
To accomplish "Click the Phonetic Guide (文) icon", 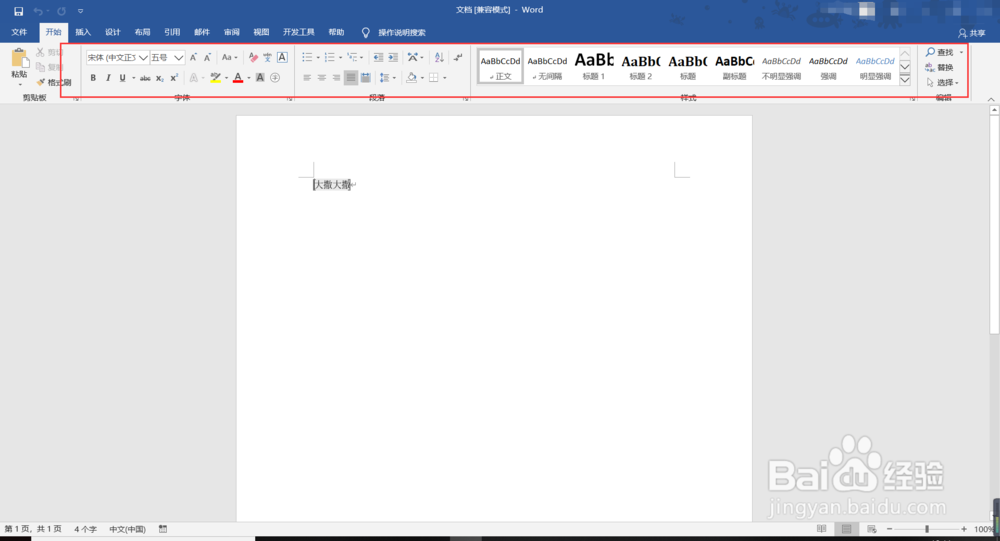I will (267, 57).
